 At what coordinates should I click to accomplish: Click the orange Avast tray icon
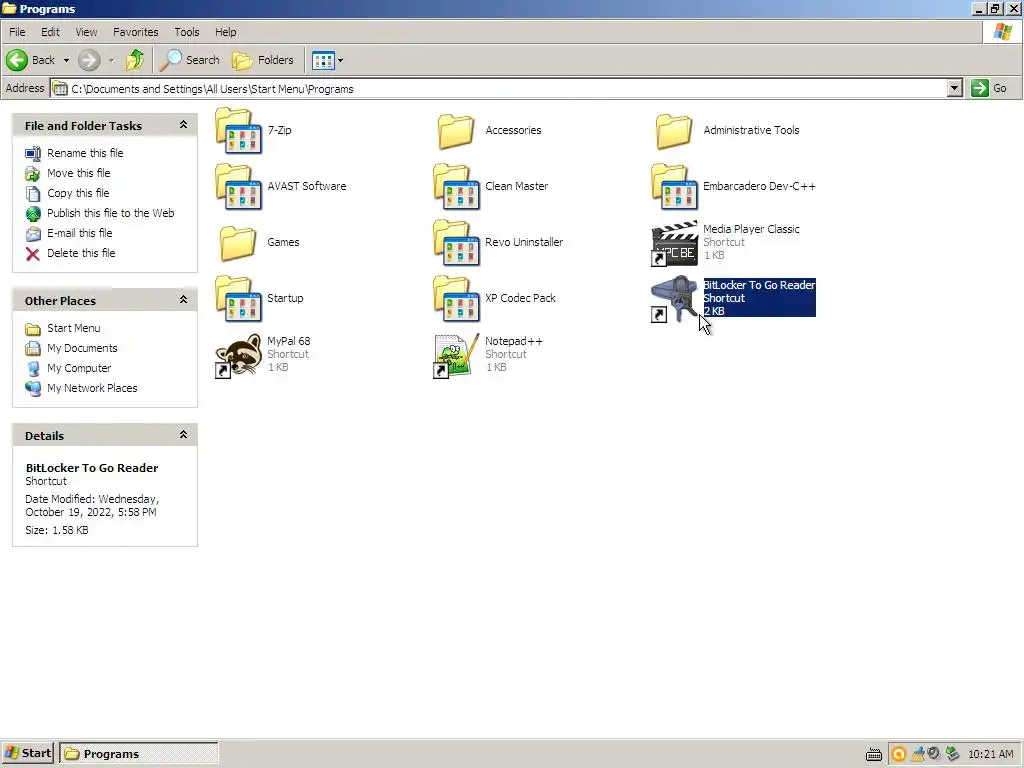click(x=899, y=754)
